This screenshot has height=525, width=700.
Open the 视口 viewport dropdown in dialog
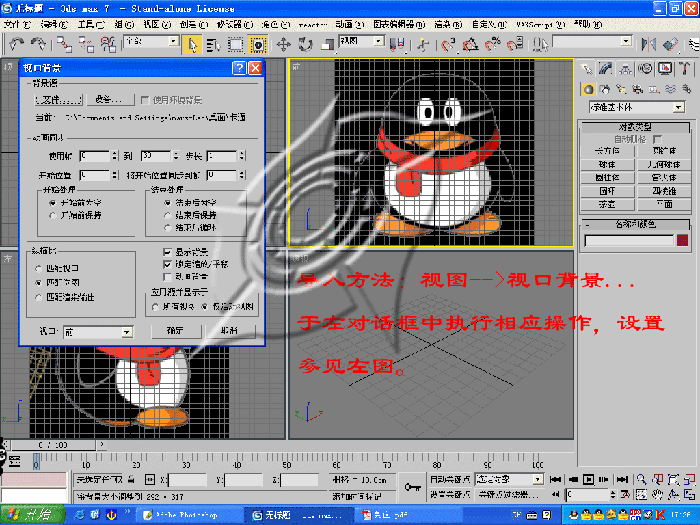(127, 332)
